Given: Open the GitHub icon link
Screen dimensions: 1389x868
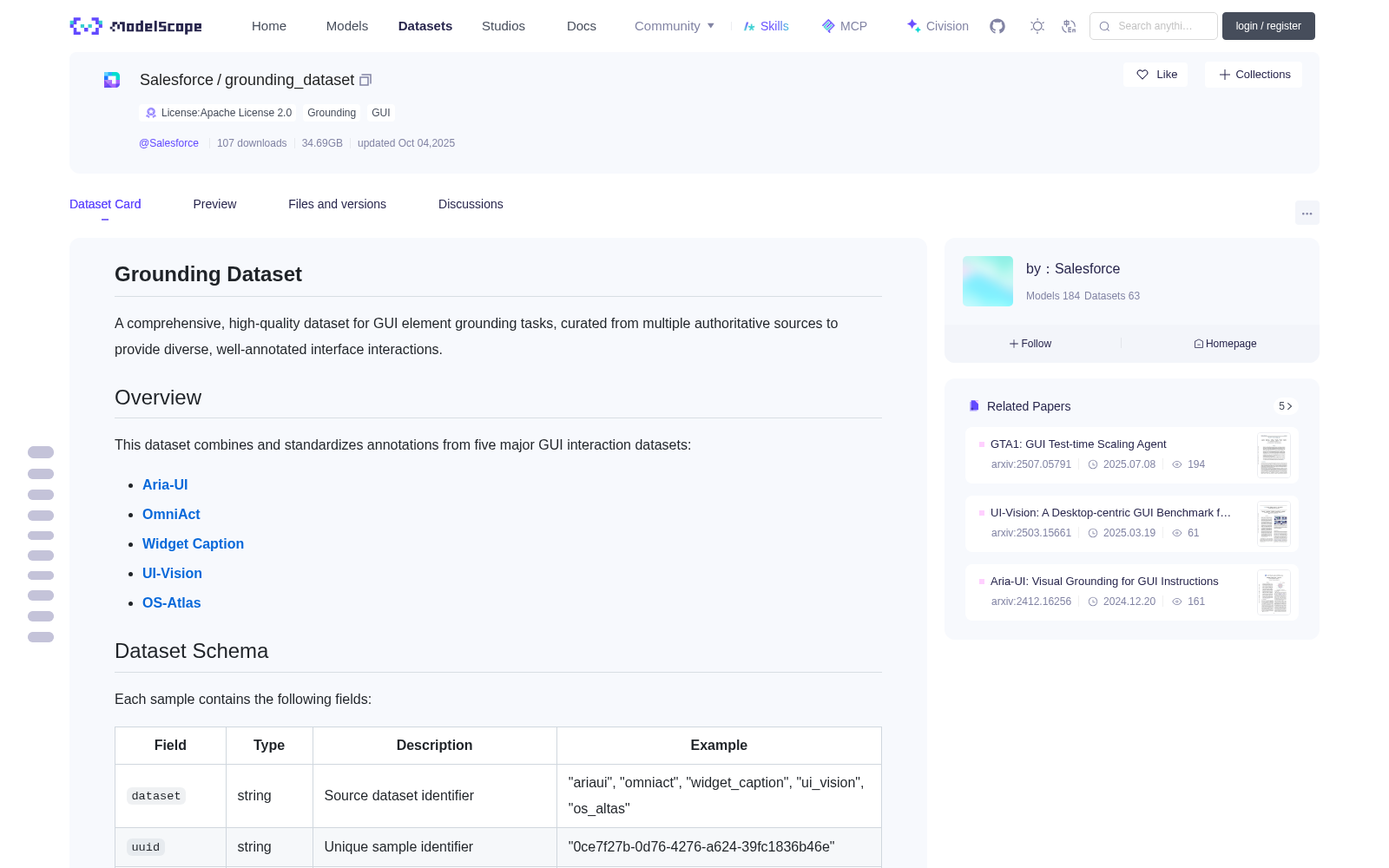Looking at the screenshot, I should point(997,26).
